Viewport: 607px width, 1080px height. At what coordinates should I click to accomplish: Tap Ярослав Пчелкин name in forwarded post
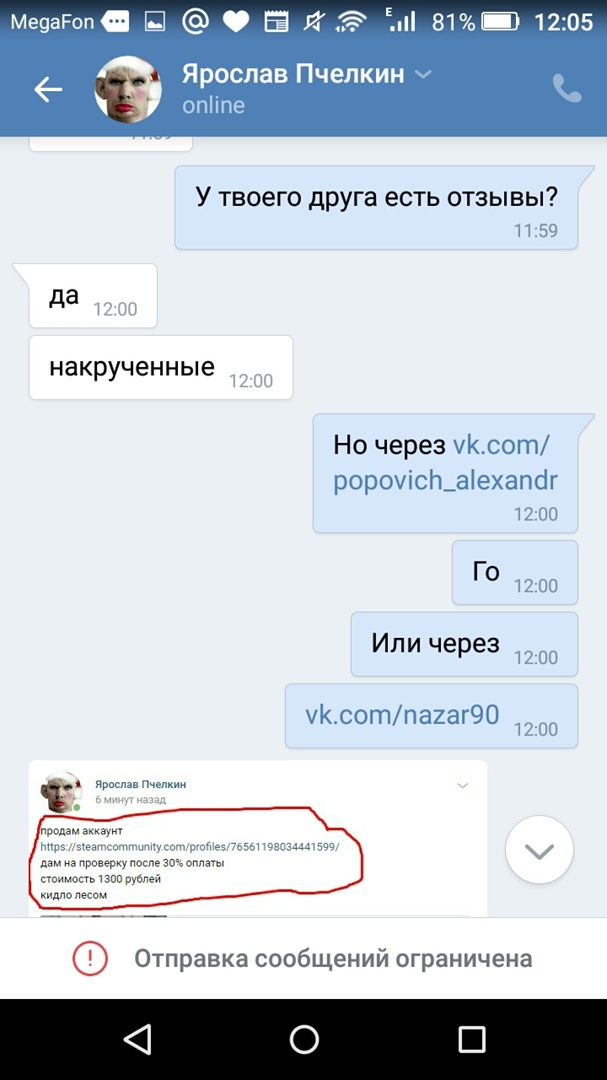click(141, 785)
